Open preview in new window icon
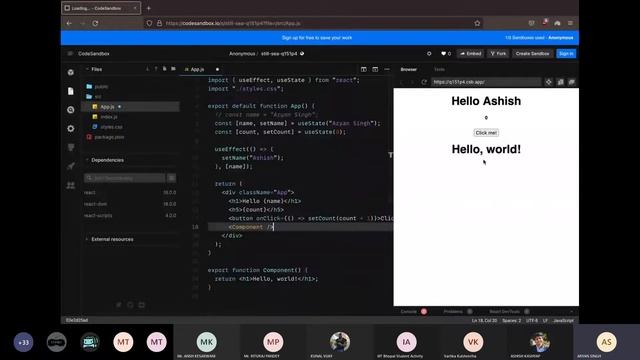 coord(572,82)
